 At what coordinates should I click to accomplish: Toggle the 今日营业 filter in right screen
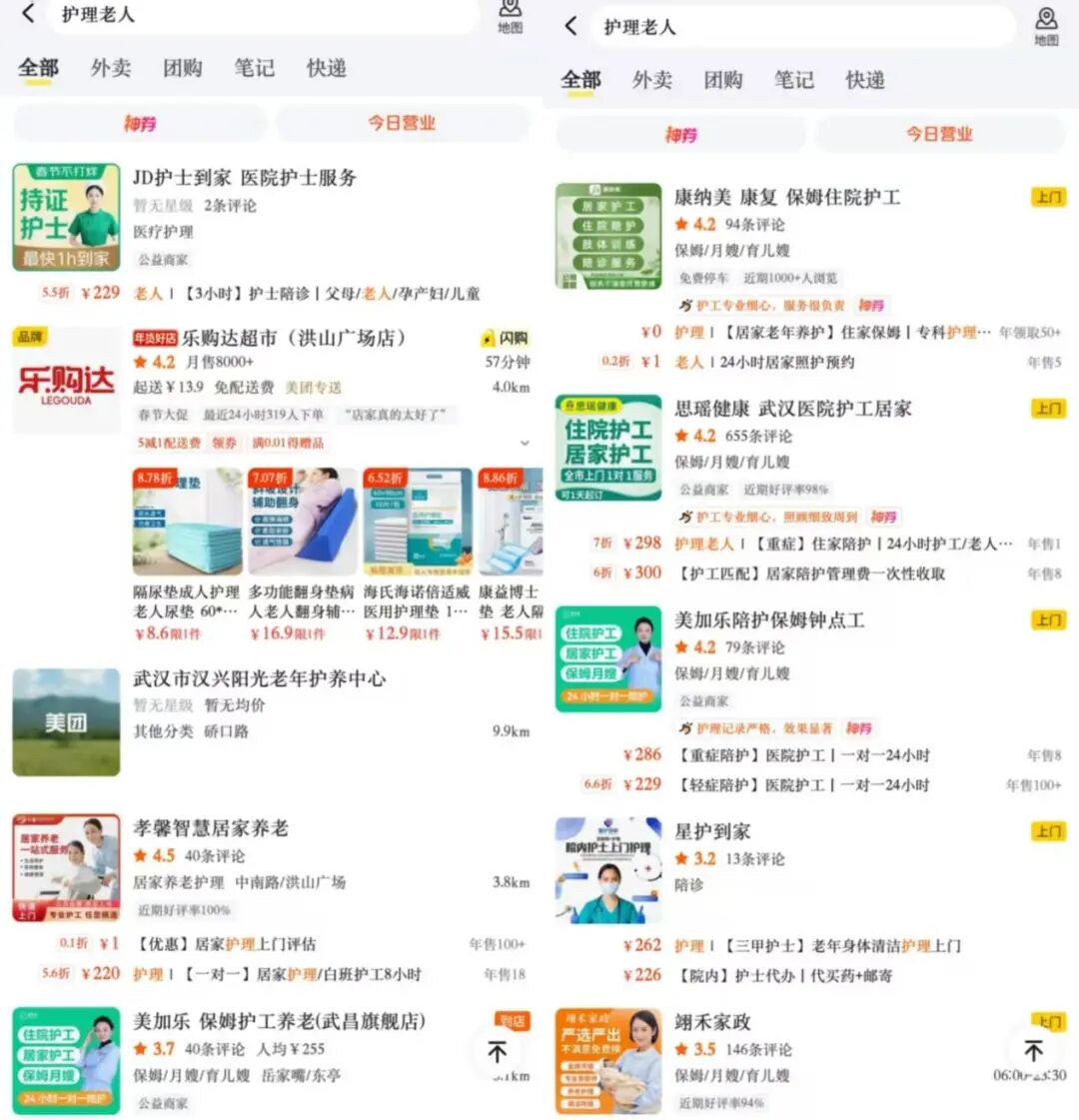(940, 134)
